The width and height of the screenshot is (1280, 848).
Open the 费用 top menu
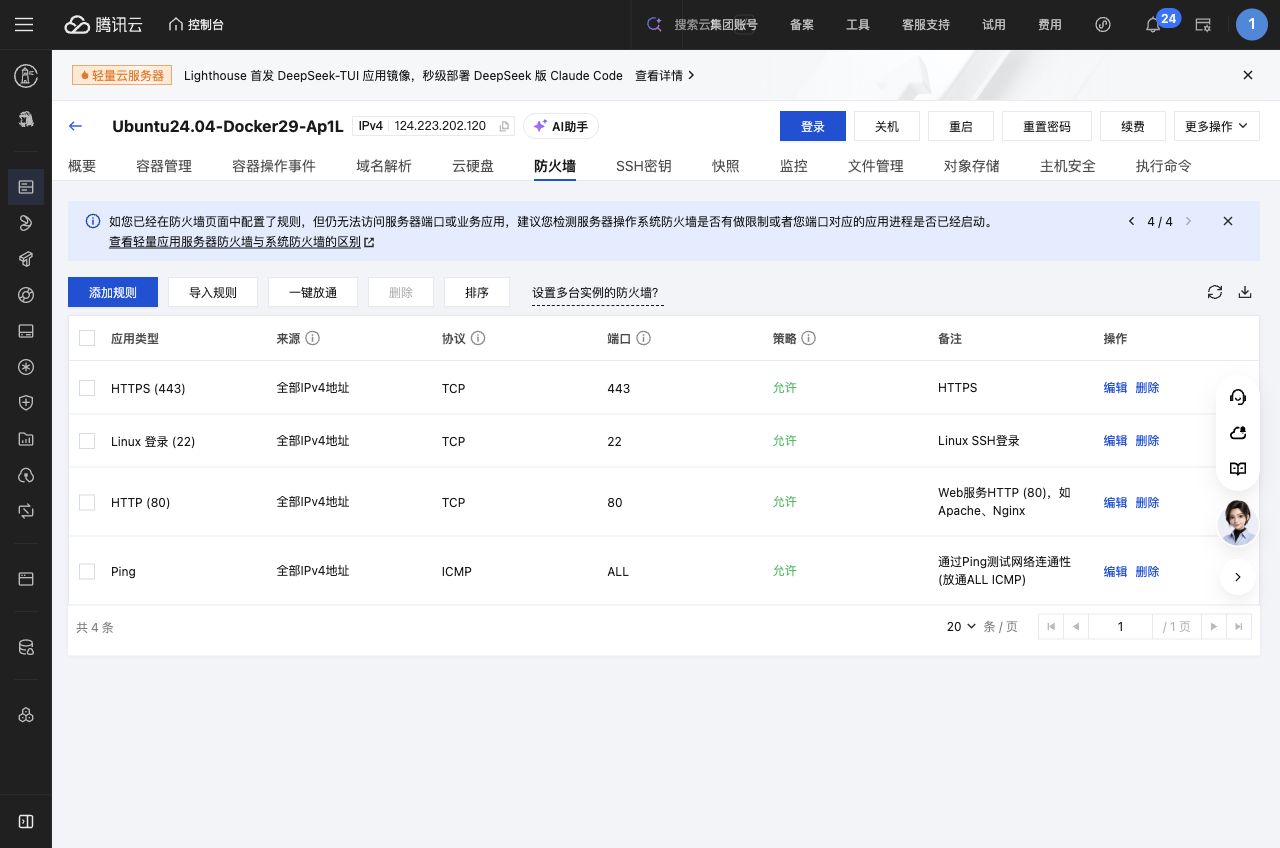1050,25
